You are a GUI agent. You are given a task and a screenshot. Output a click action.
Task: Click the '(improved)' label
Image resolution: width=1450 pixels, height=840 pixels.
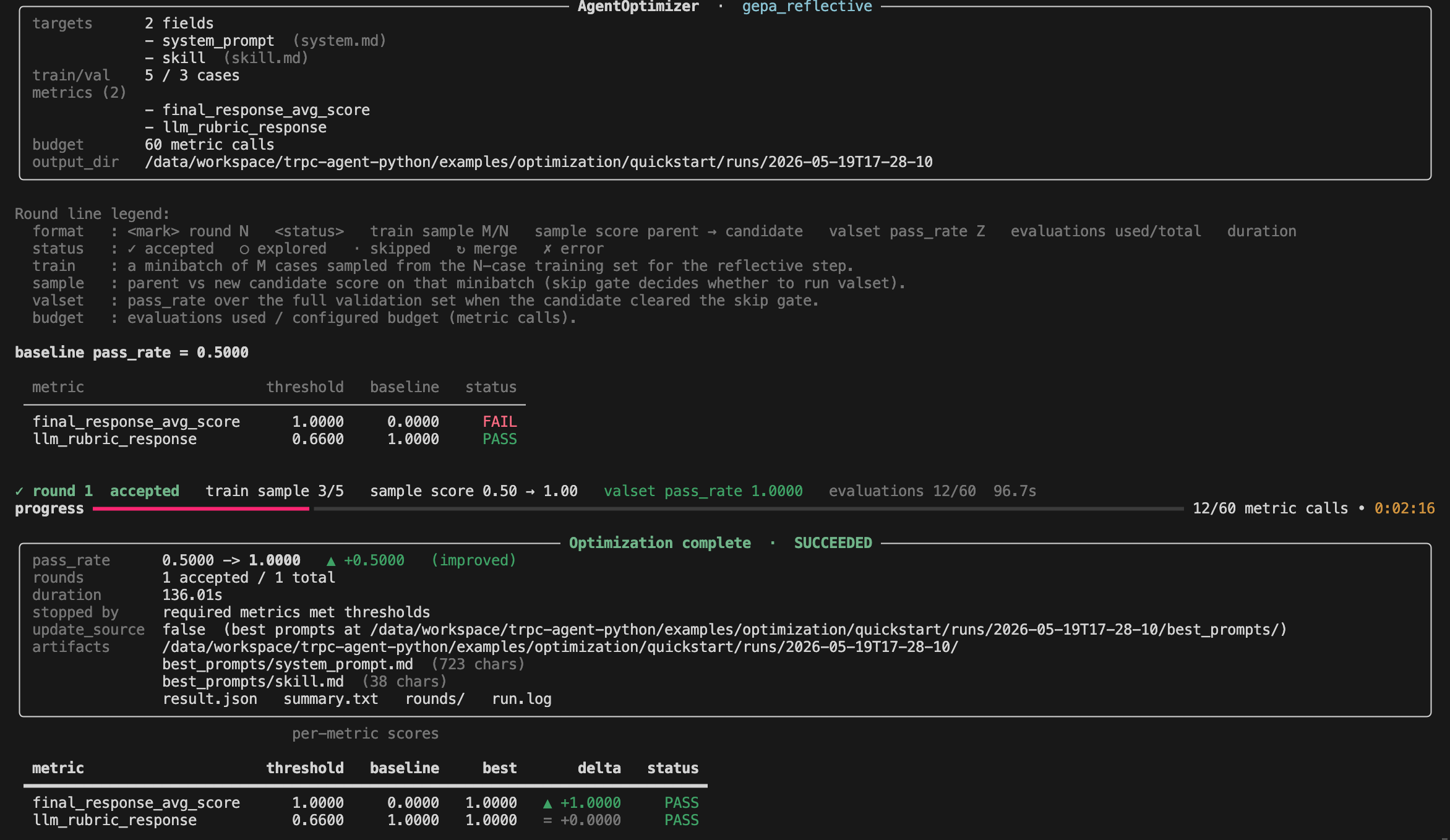point(474,560)
